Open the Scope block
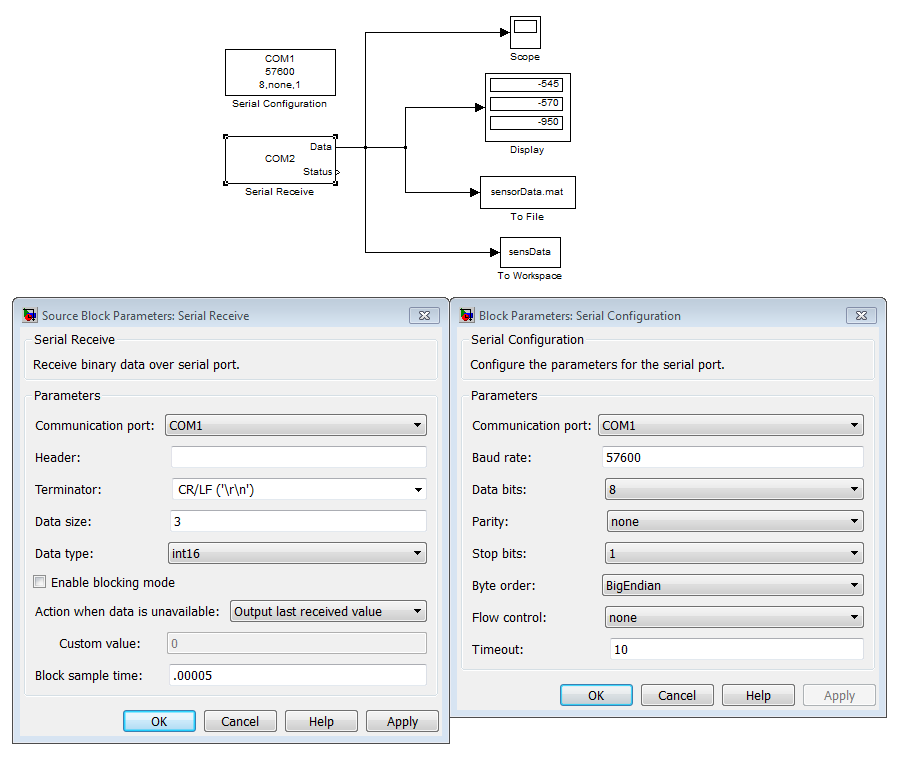The image size is (905, 763). click(524, 32)
